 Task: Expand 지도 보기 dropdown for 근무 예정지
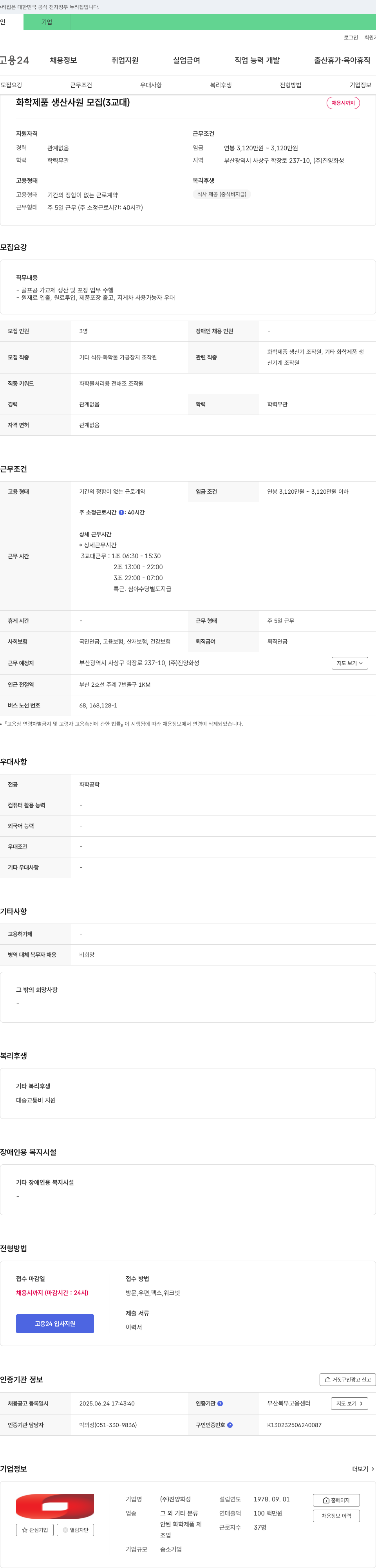point(350,664)
